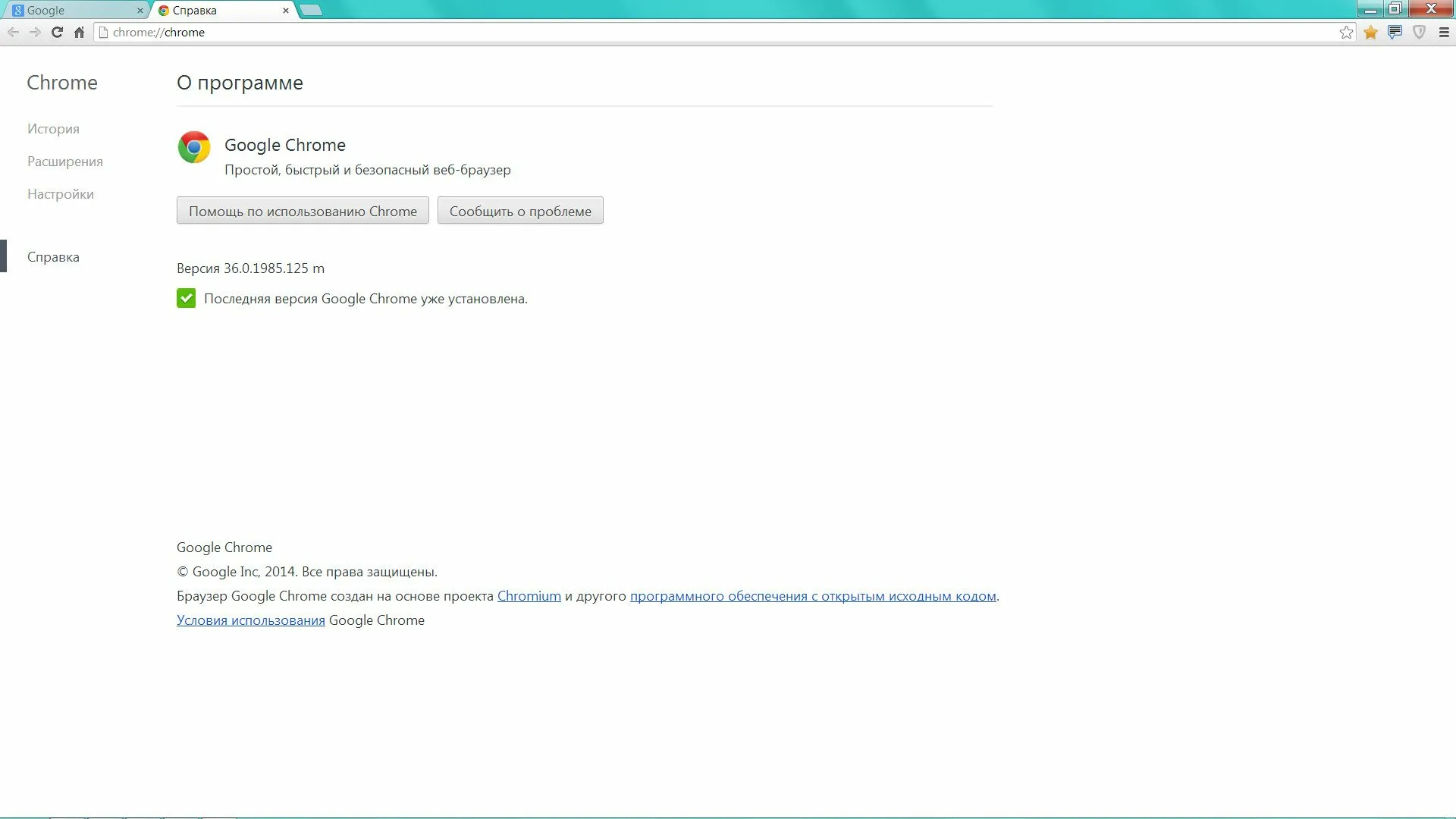Click the back navigation arrow

pos(13,32)
